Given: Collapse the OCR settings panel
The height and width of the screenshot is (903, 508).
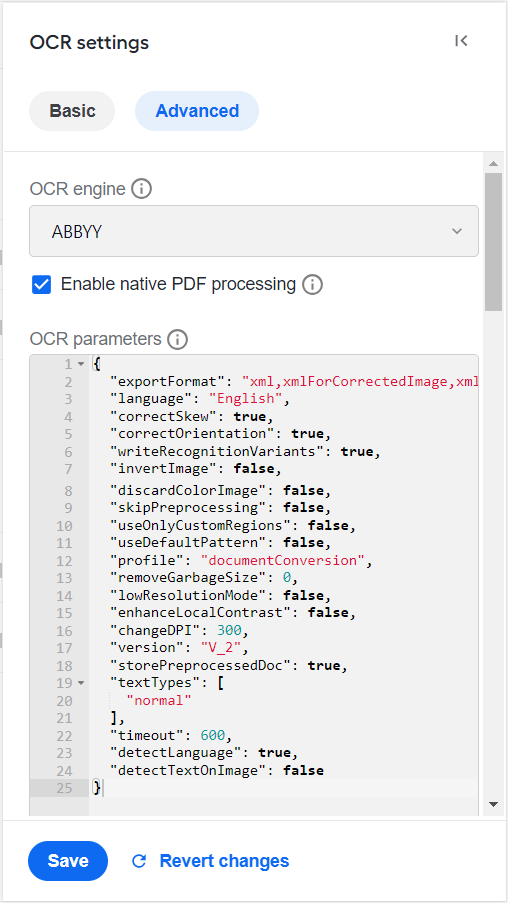Looking at the screenshot, I should [461, 41].
